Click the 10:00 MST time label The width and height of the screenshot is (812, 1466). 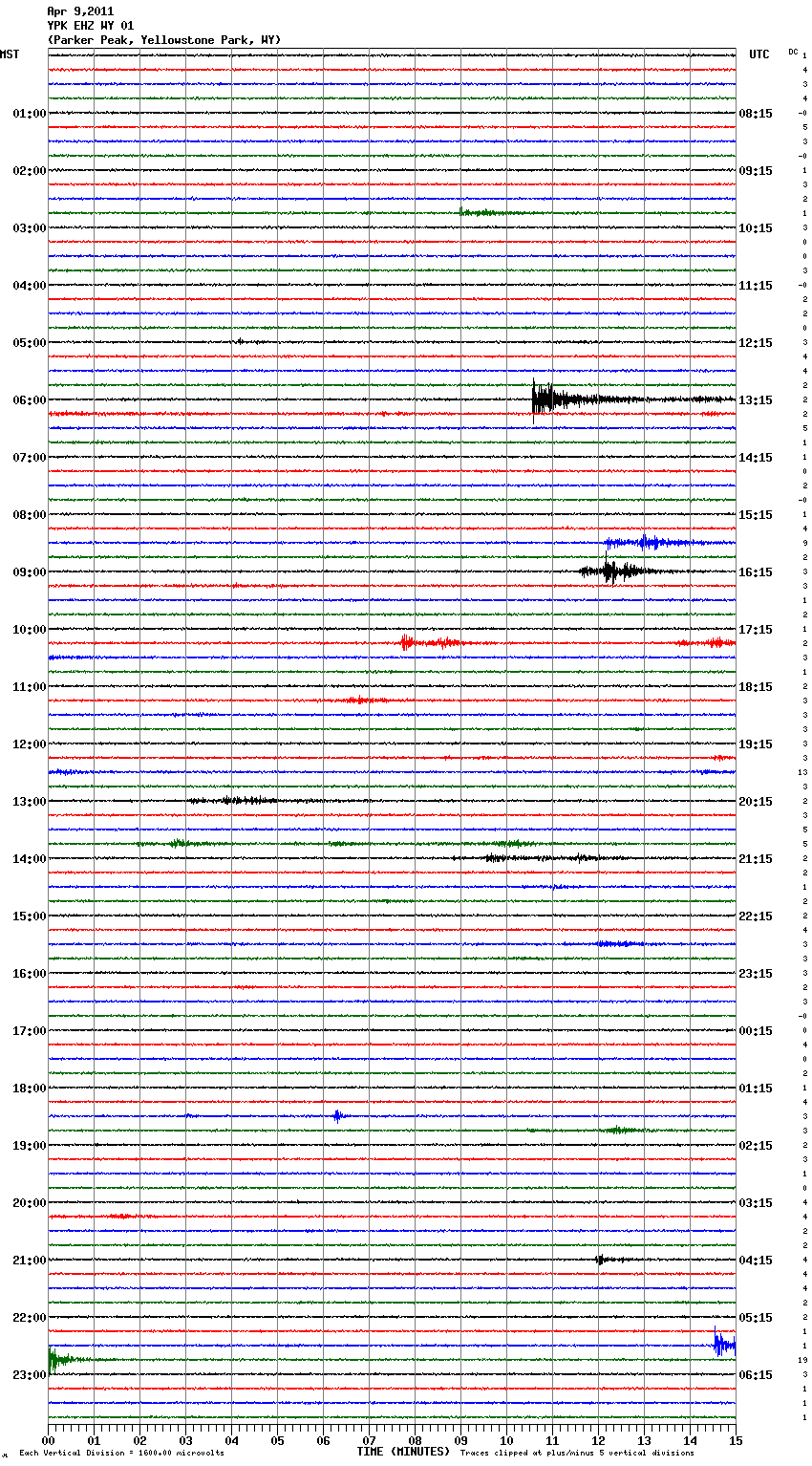(x=30, y=630)
